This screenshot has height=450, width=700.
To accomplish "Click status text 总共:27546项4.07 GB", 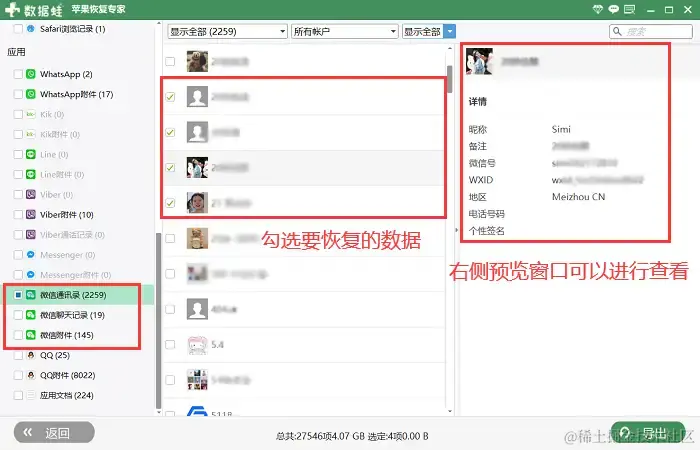I will (321, 436).
